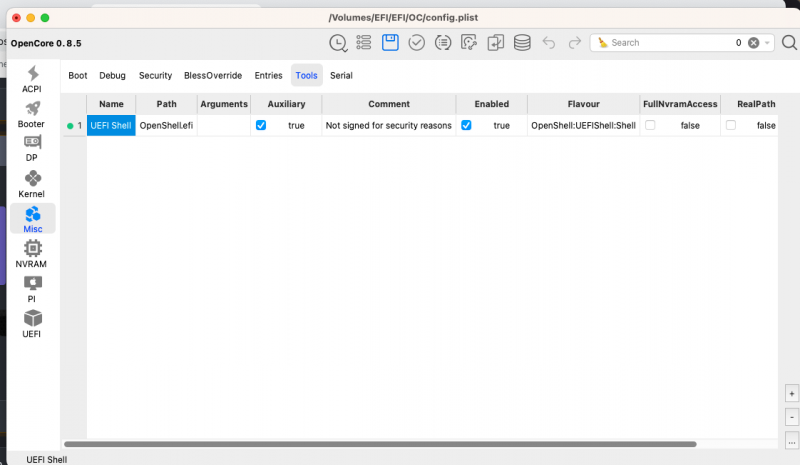
Task: Open the database stack toolbar icon
Action: (x=522, y=42)
